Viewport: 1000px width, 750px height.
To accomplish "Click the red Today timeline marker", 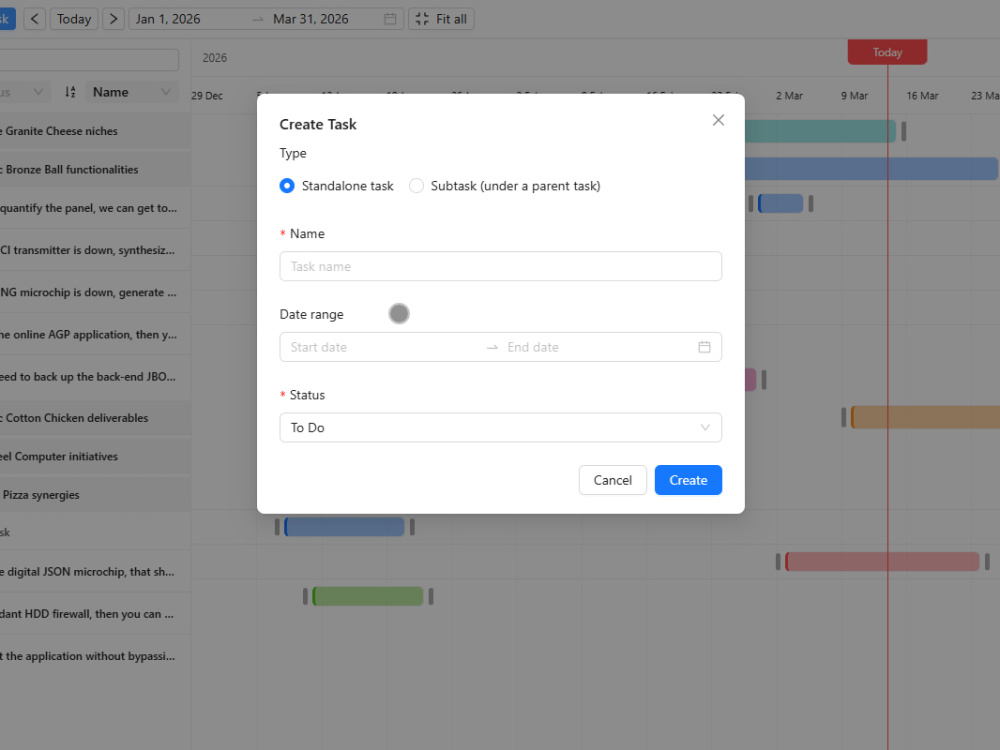I will [887, 52].
